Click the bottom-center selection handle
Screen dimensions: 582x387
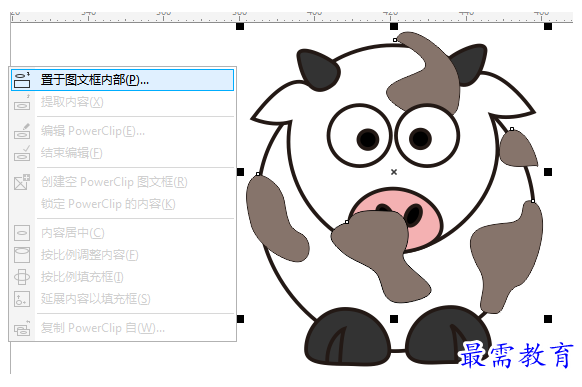point(394,319)
